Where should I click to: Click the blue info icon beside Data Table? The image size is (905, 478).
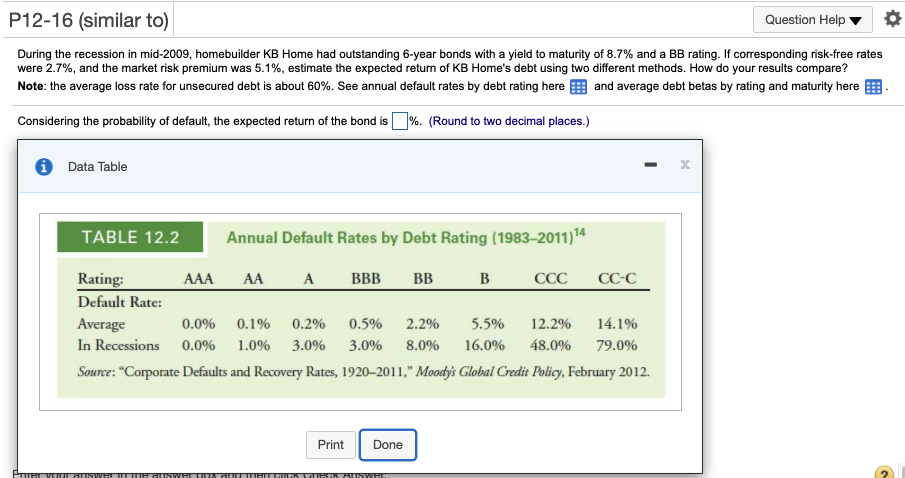[44, 166]
